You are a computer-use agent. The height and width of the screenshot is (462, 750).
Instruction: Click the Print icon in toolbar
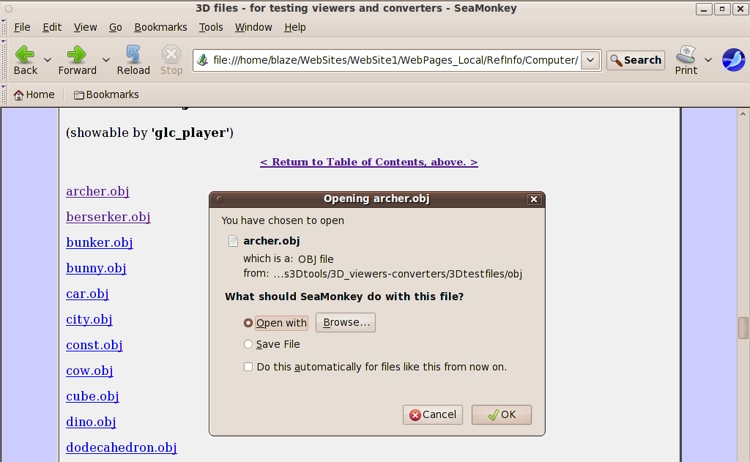[x=686, y=55]
